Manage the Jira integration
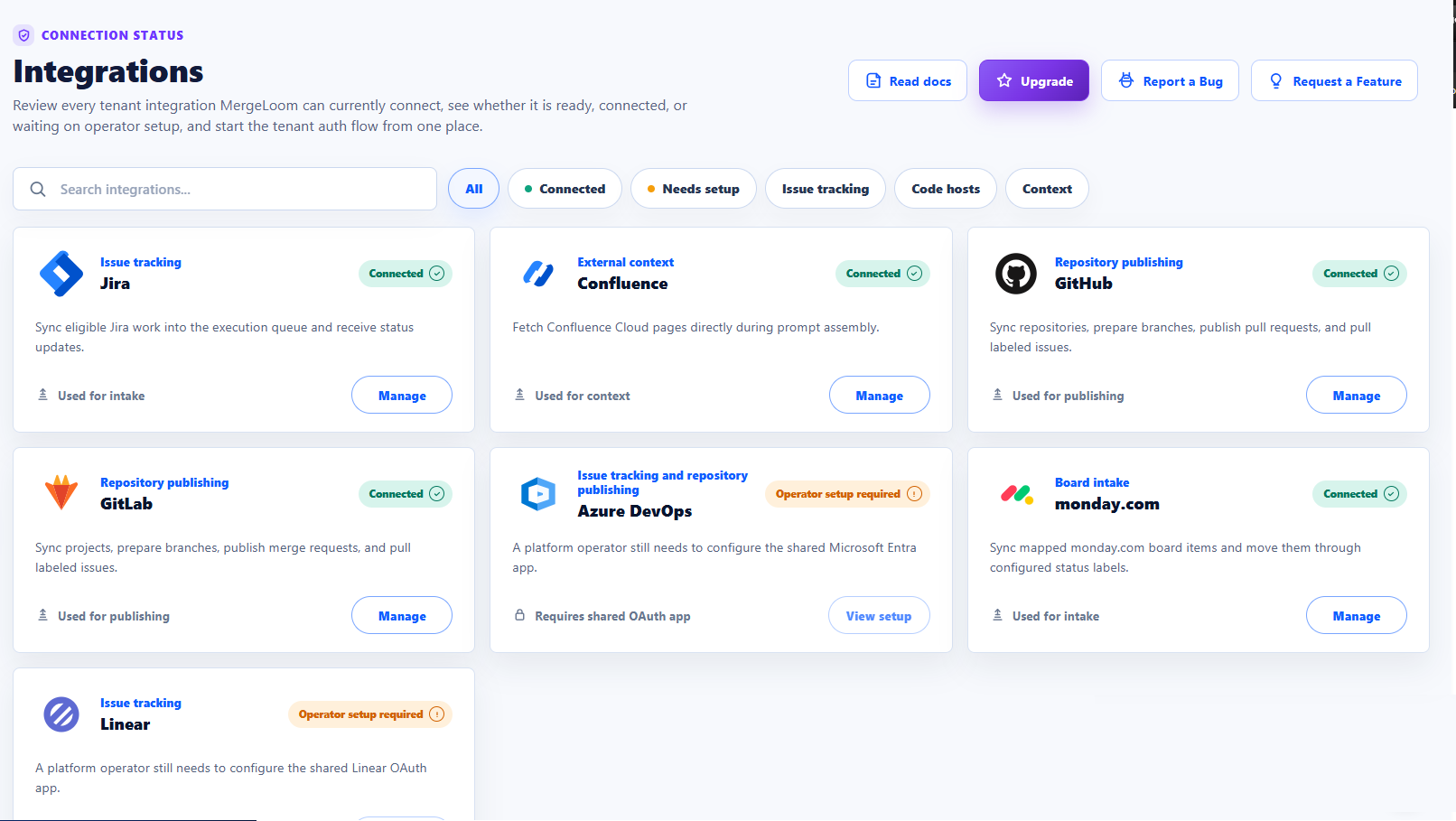Viewport: 1456px width, 821px height. coord(402,395)
